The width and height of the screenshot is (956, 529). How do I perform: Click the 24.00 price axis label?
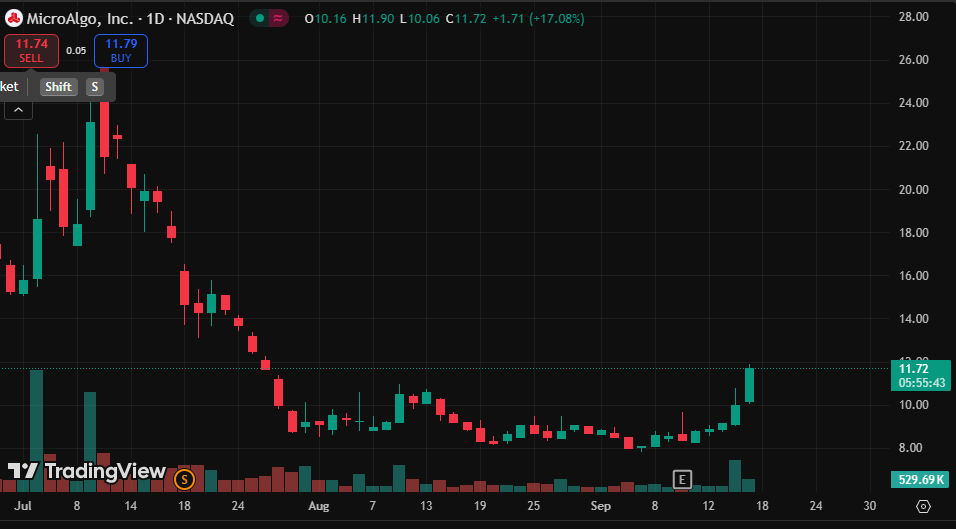[x=913, y=102]
